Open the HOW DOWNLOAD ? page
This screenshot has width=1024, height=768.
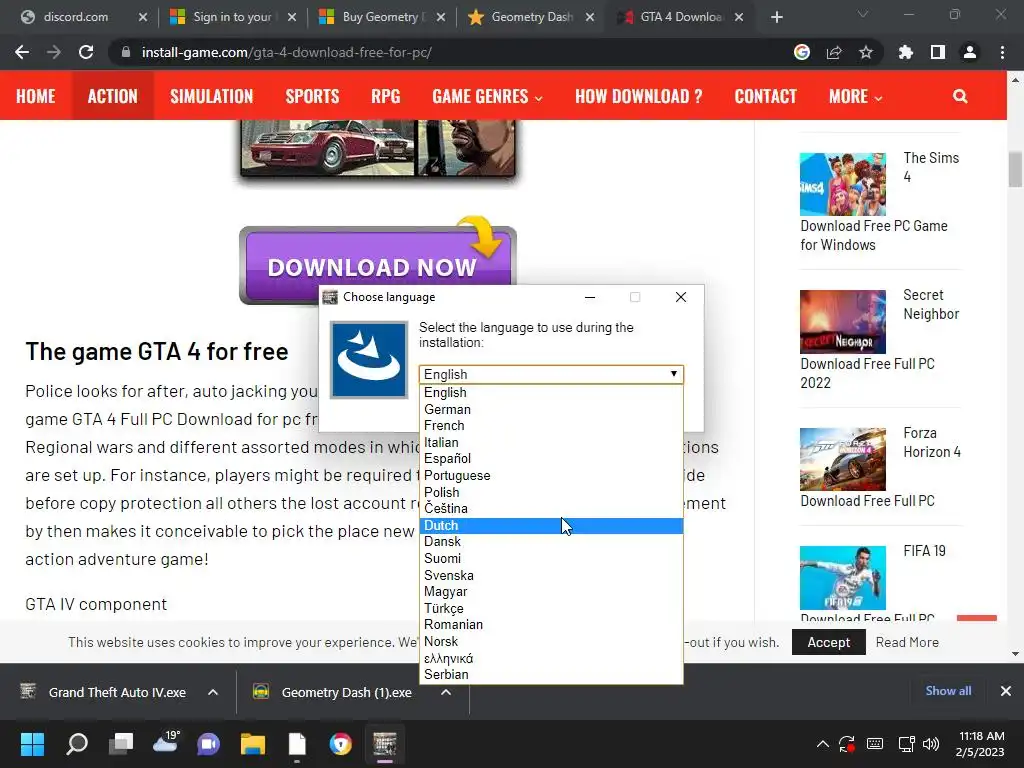639,97
